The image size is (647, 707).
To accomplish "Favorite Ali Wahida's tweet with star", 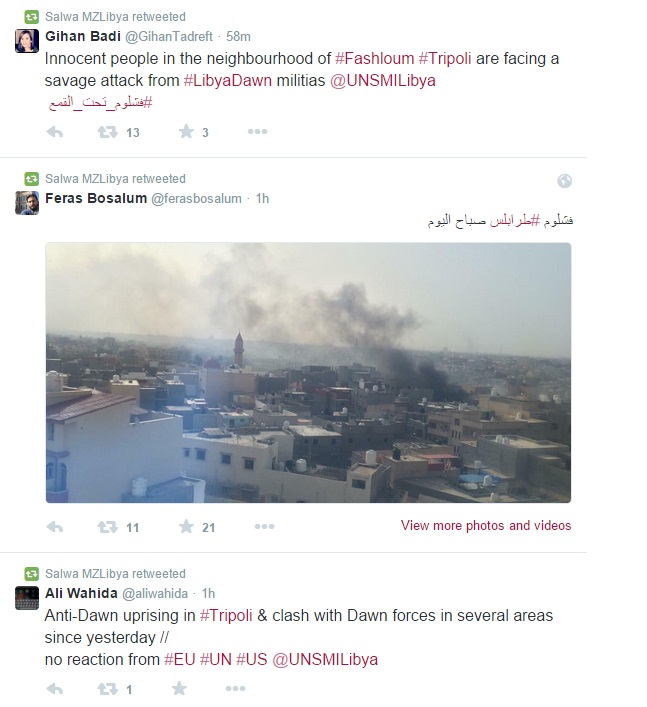I will [179, 688].
